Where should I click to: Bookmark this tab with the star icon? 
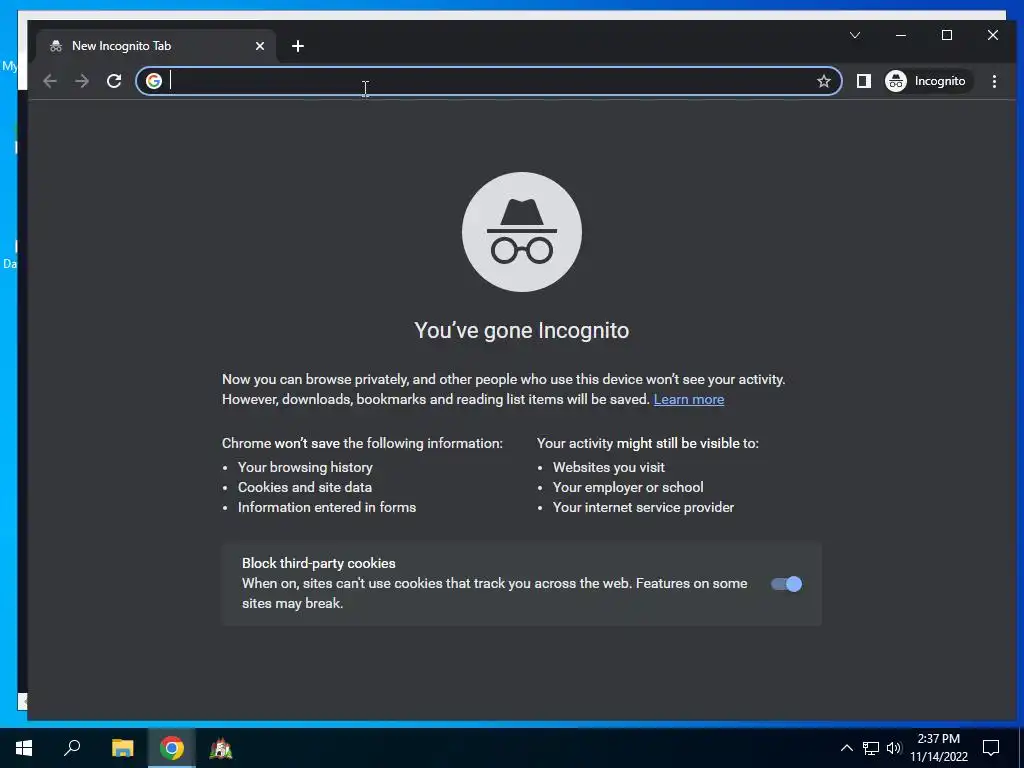(x=824, y=81)
